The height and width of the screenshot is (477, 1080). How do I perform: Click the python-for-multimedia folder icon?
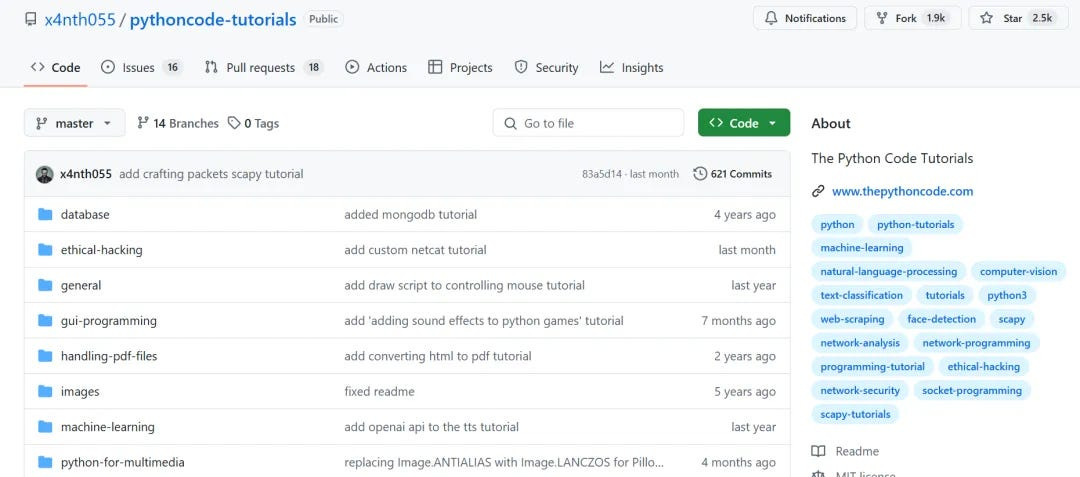[x=45, y=463]
